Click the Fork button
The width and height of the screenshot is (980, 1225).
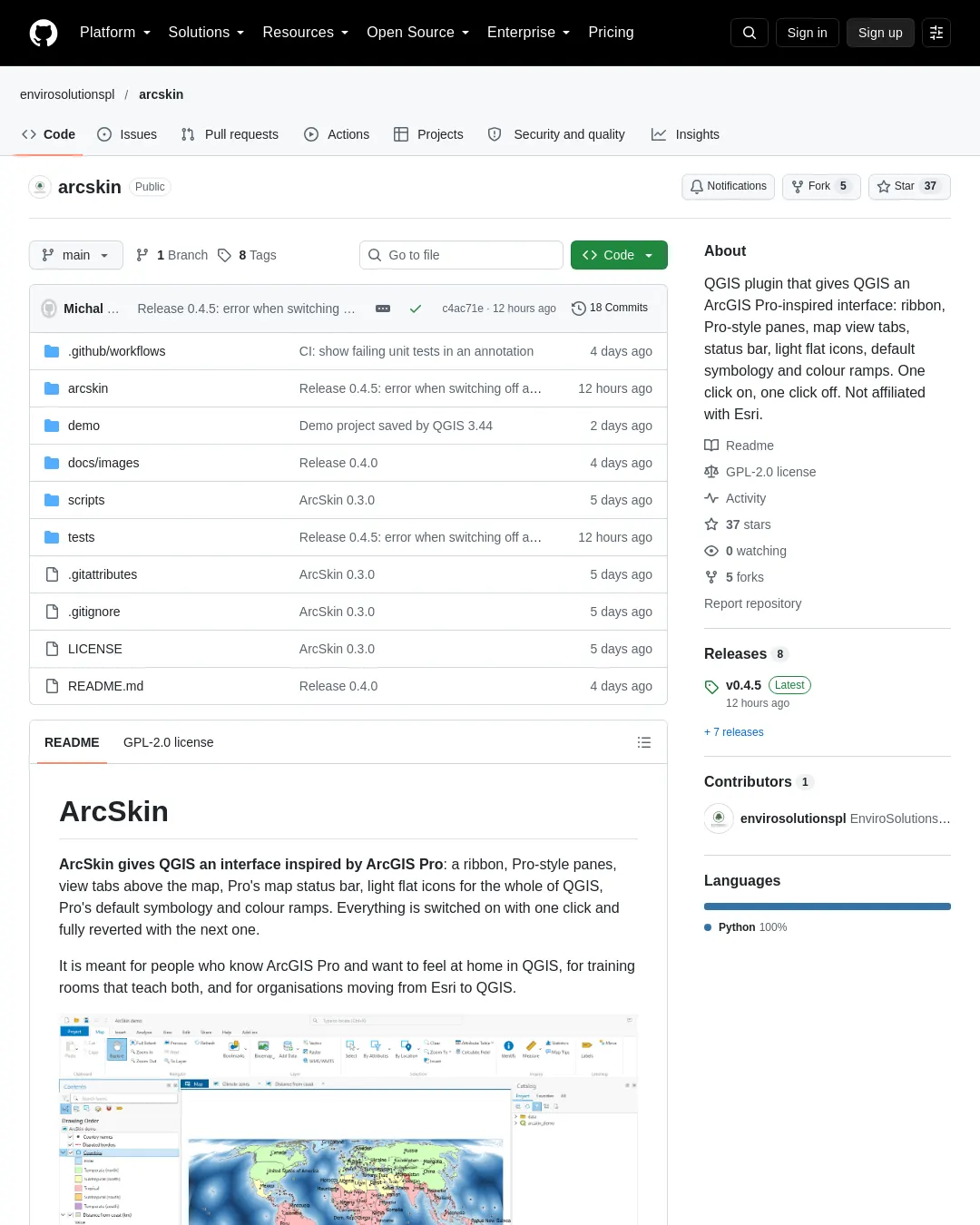coord(821,187)
